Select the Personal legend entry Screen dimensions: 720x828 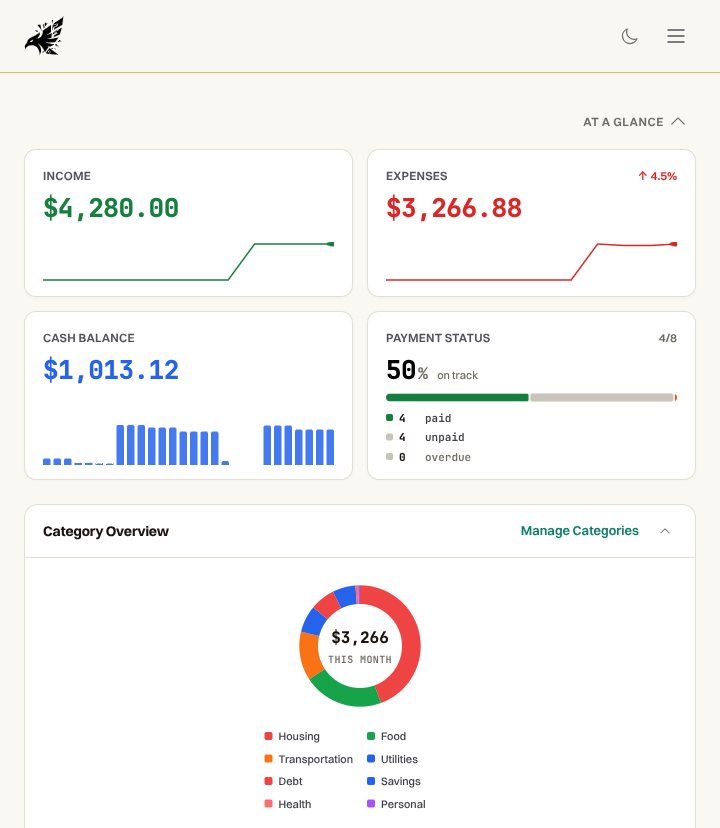click(x=396, y=804)
